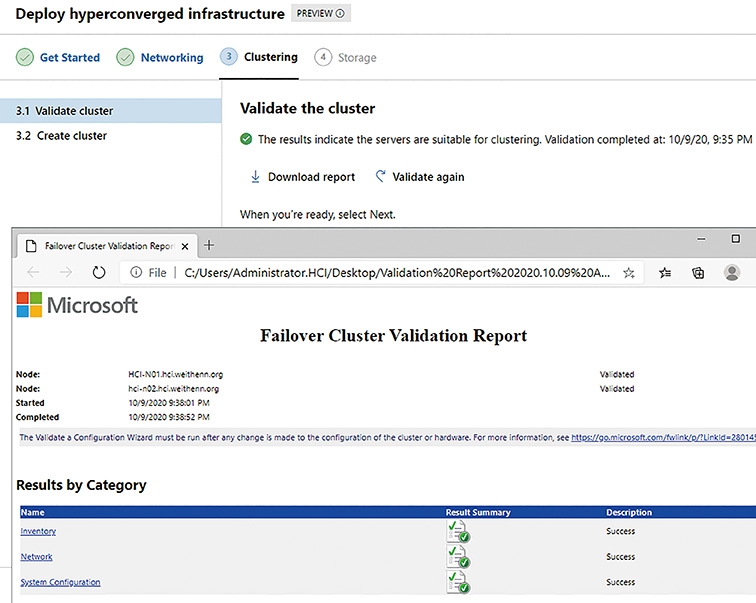Click the Name column header
This screenshot has width=756, height=603.
click(32, 512)
